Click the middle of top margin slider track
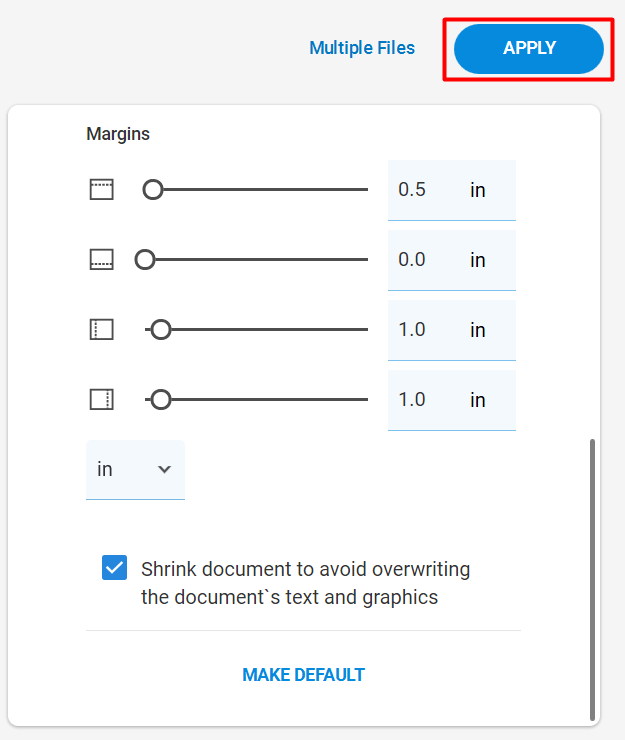This screenshot has width=625, height=740. (x=255, y=190)
